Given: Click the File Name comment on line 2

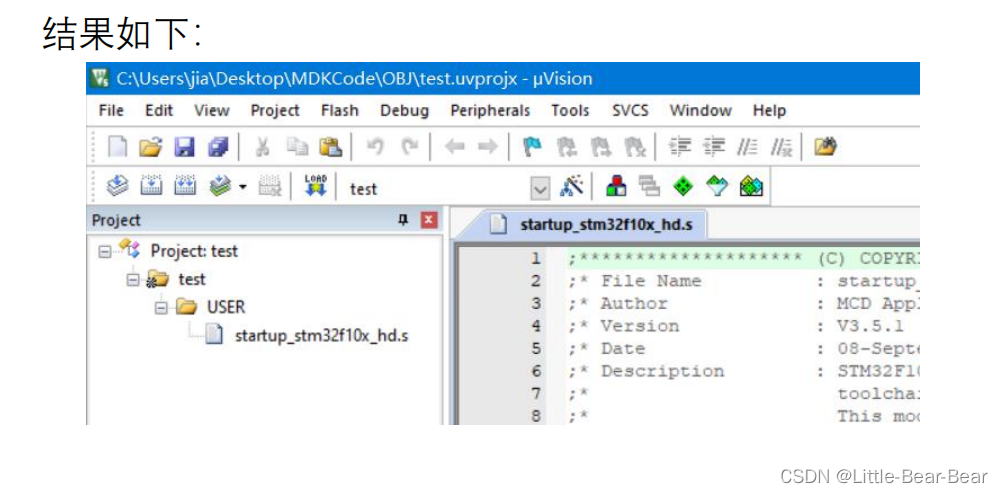Looking at the screenshot, I should pyautogui.click(x=651, y=281).
